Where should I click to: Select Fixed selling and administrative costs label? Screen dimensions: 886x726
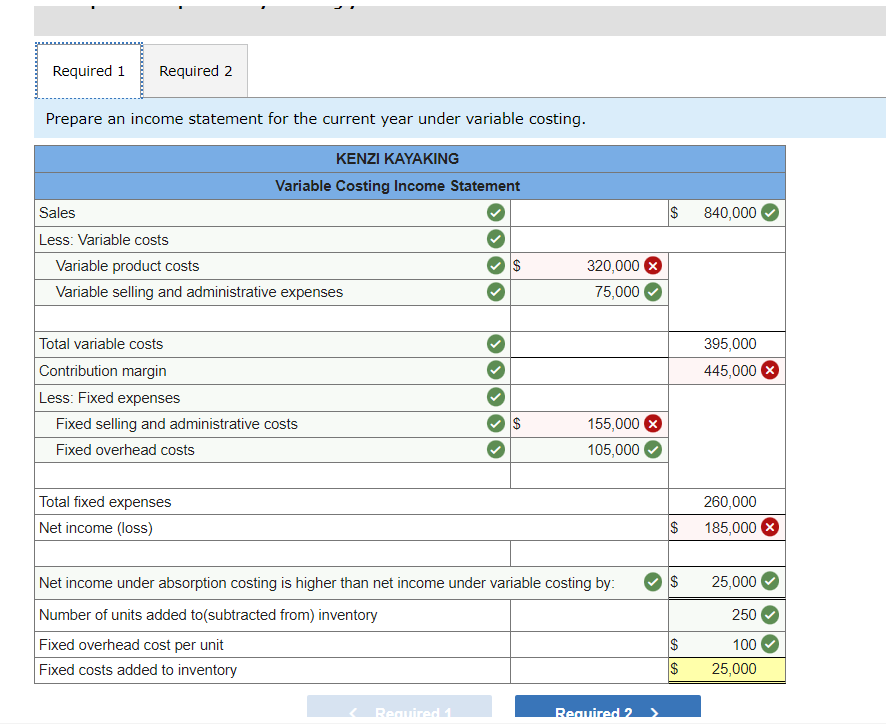tap(176, 424)
